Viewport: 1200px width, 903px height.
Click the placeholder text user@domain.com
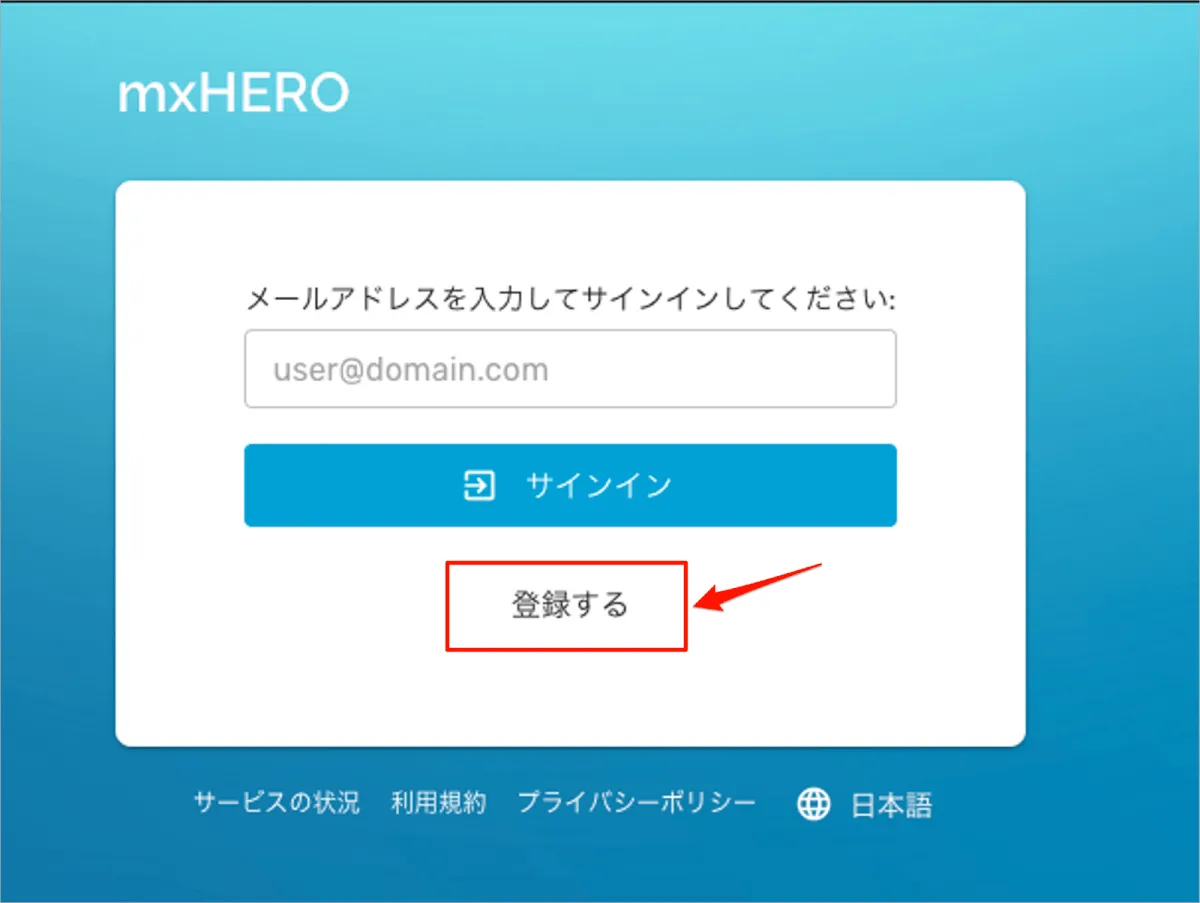411,370
